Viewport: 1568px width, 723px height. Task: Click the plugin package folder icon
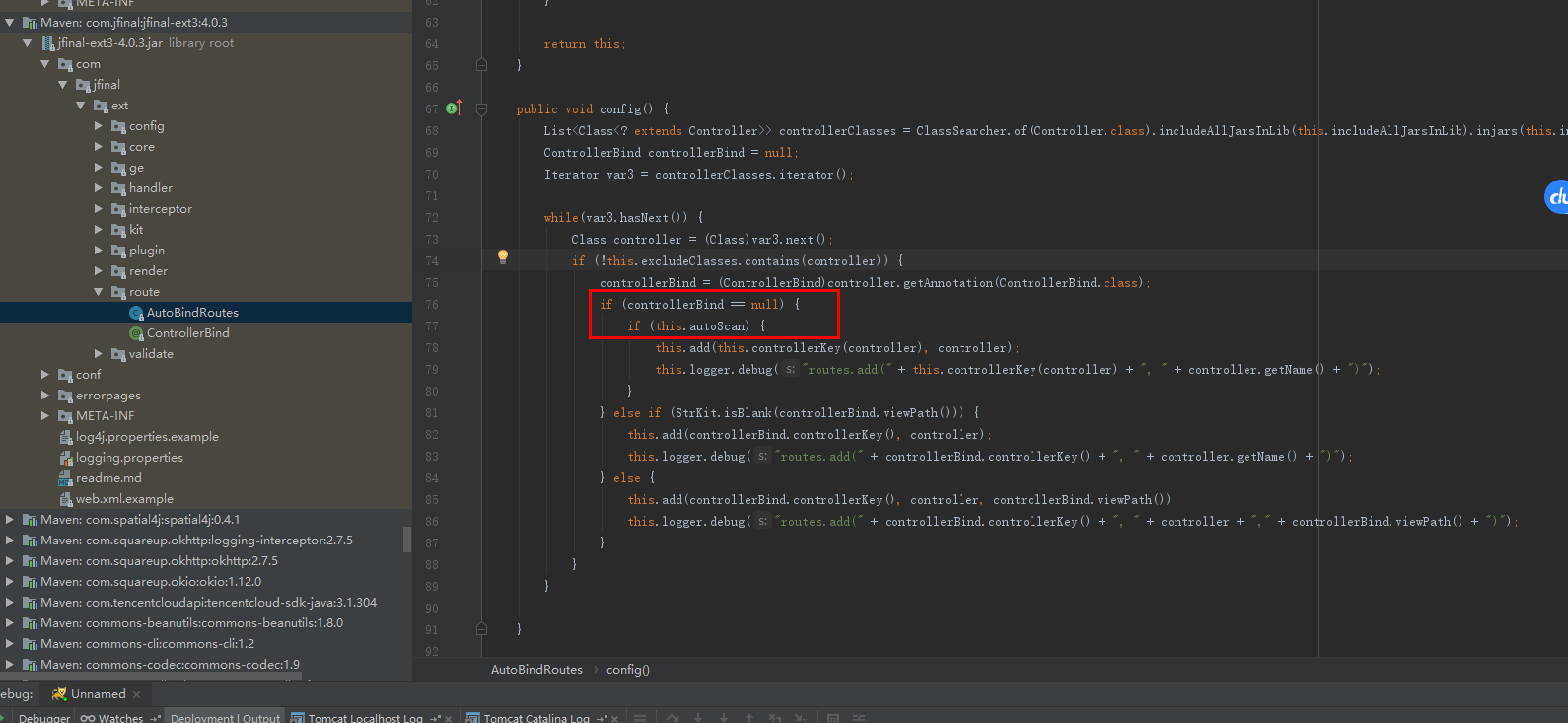coord(118,251)
